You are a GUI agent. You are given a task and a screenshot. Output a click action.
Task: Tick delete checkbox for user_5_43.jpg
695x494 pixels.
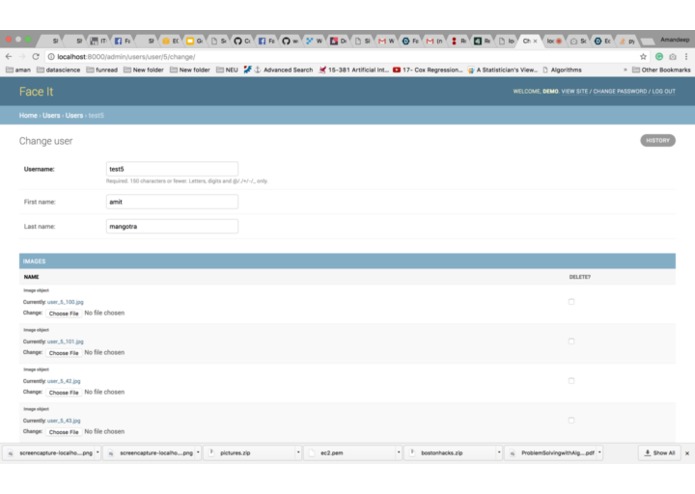(x=571, y=420)
